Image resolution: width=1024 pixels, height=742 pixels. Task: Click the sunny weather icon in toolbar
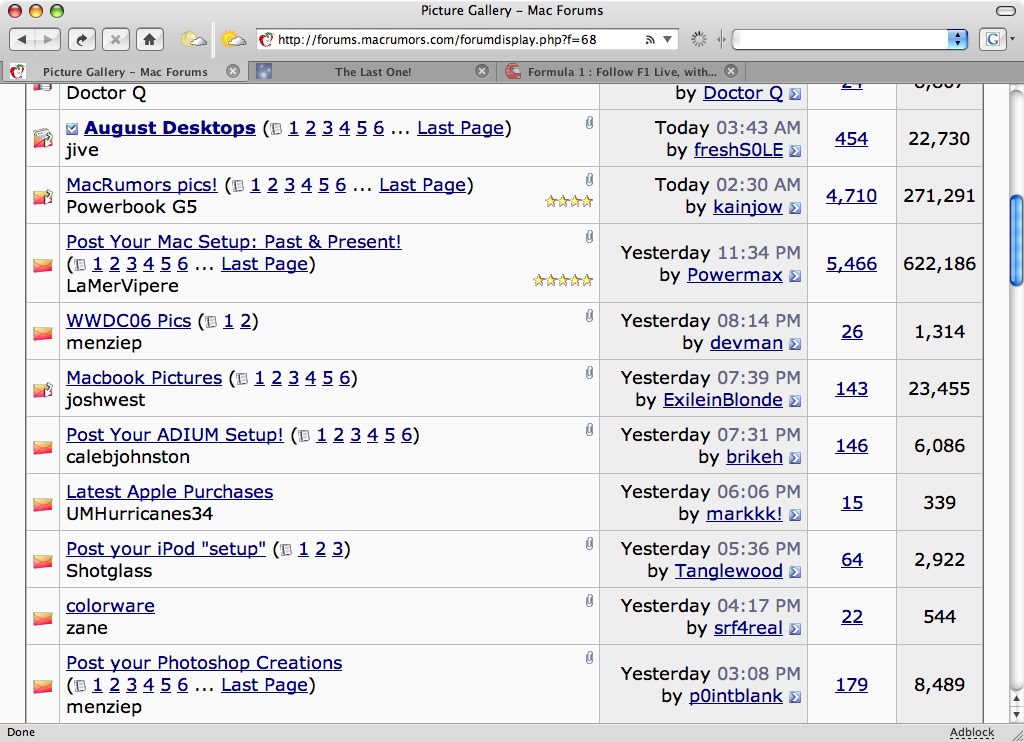[233, 39]
